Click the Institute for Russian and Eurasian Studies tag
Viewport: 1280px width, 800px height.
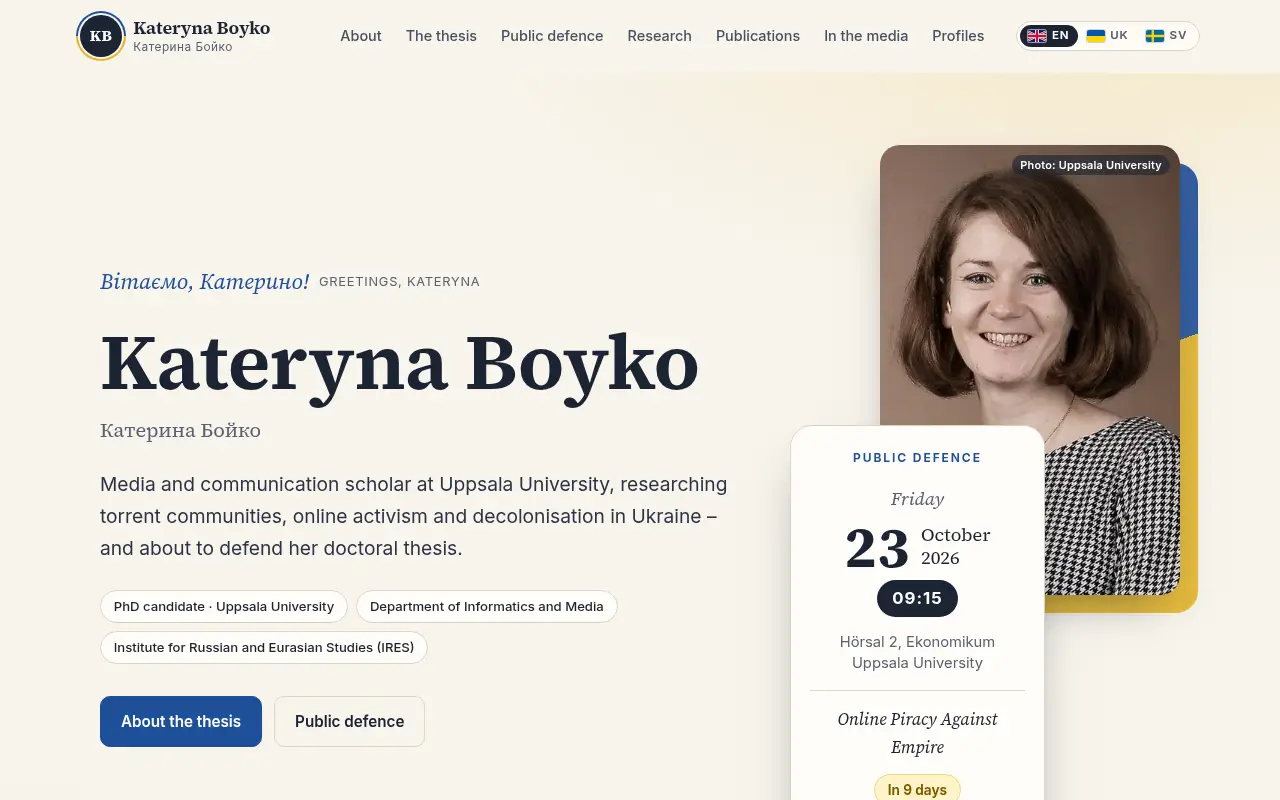(264, 647)
